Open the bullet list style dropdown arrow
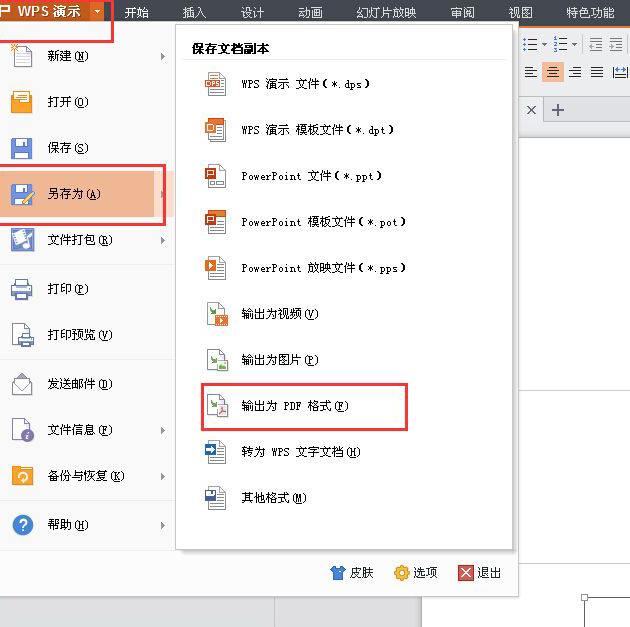This screenshot has height=627, width=630. click(x=544, y=44)
